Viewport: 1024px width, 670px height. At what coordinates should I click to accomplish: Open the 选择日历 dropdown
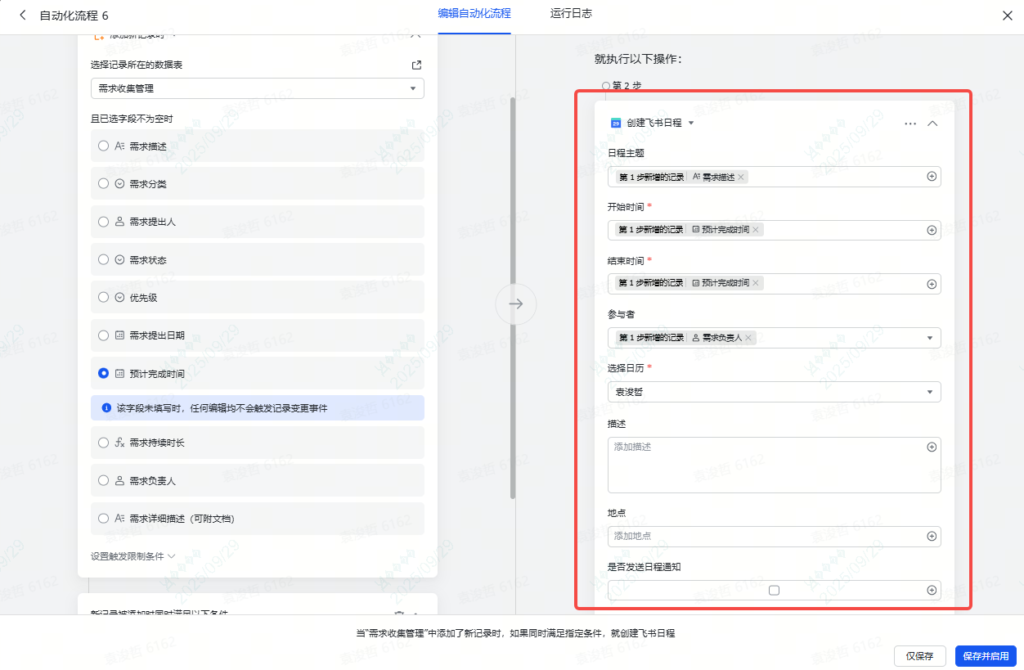[x=773, y=392]
